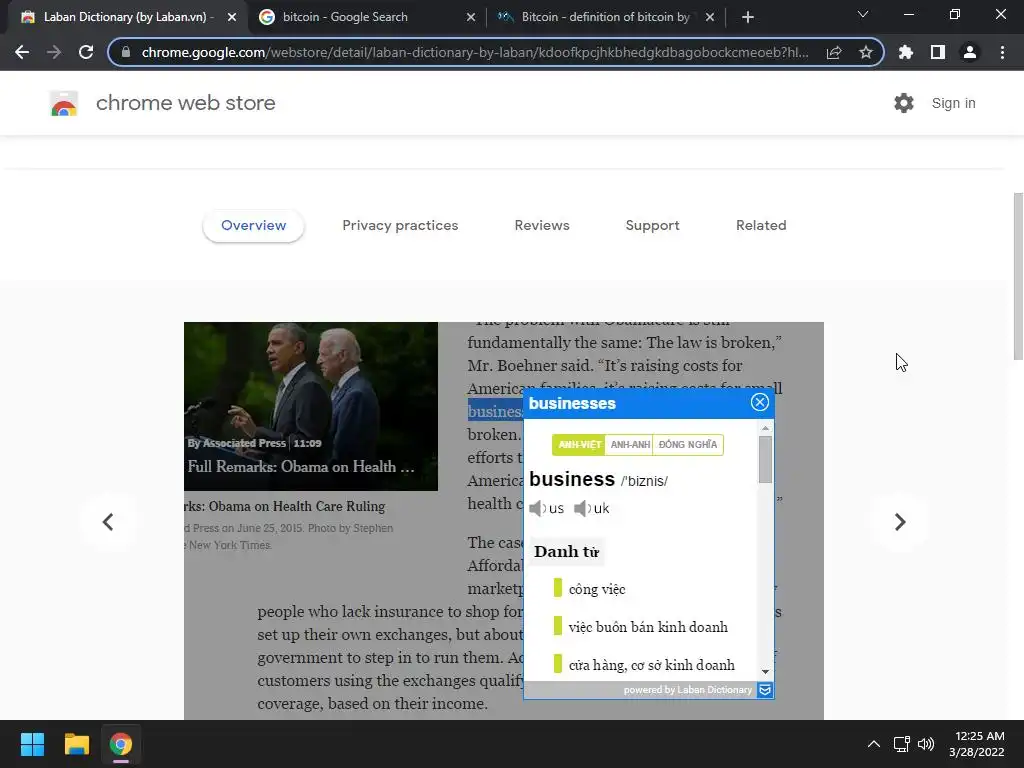Select the ANH-VIỆT dictionary mode
The image size is (1024, 768).
click(579, 445)
